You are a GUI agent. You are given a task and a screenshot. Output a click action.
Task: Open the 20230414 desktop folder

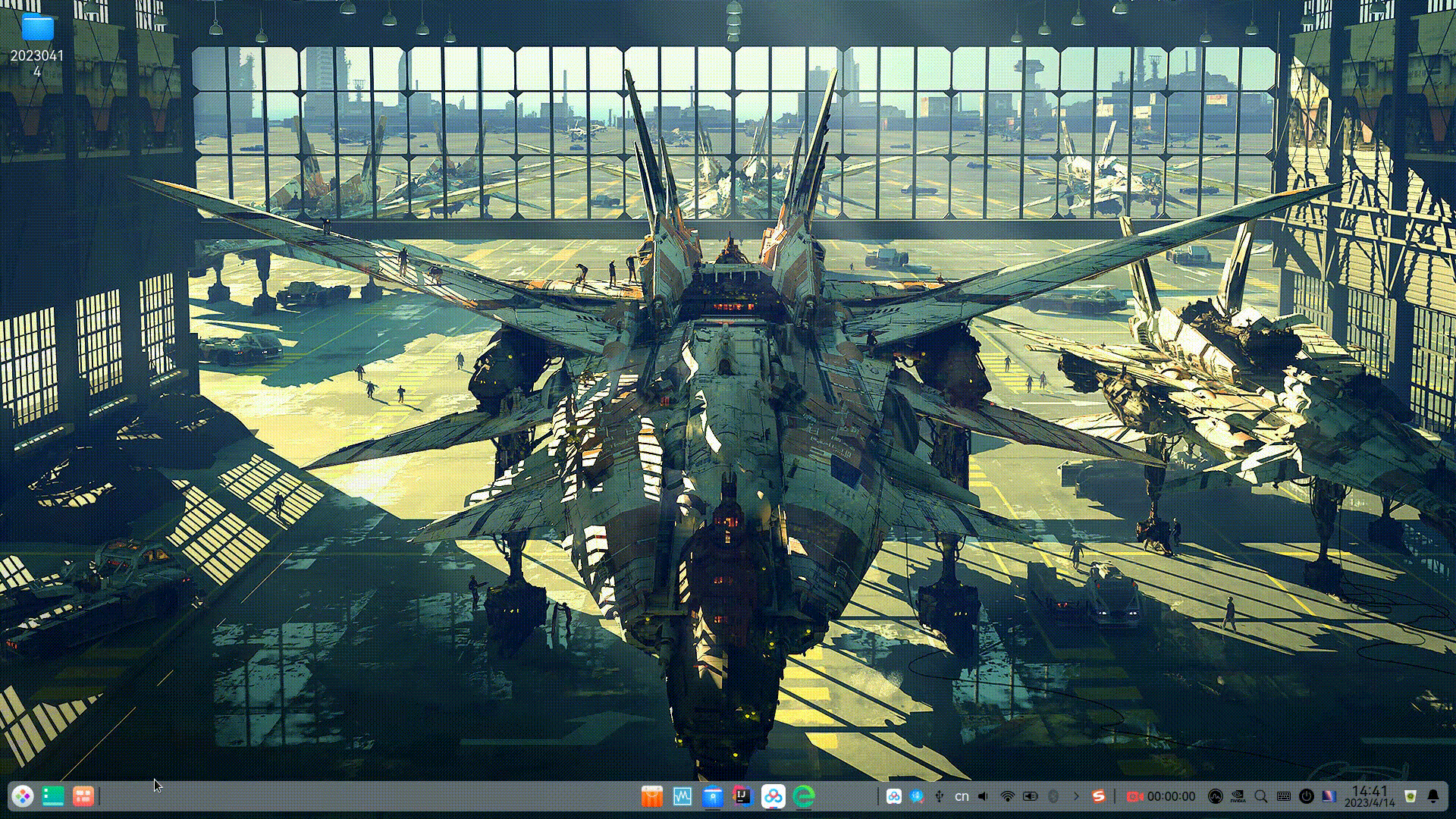coord(37,29)
